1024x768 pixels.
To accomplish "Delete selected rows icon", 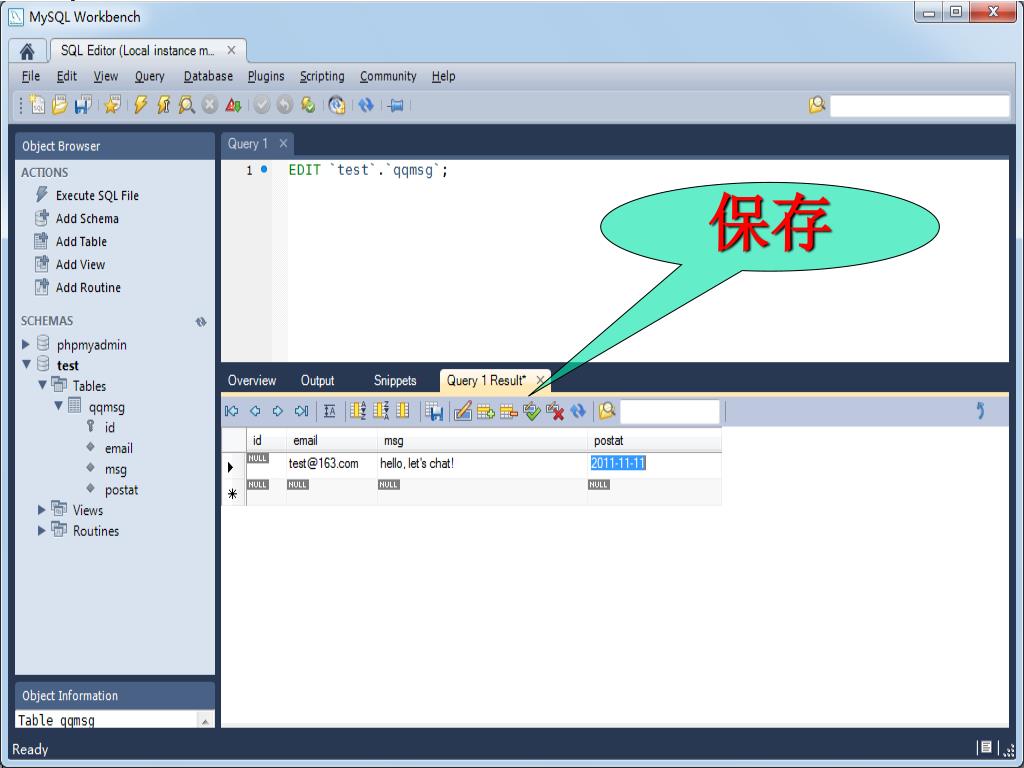I will [x=509, y=411].
